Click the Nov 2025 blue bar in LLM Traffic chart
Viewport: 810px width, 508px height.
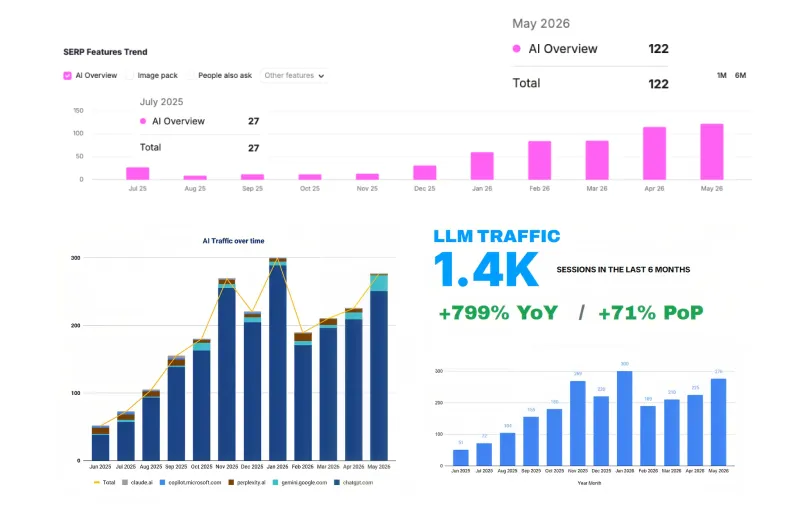coord(578,424)
